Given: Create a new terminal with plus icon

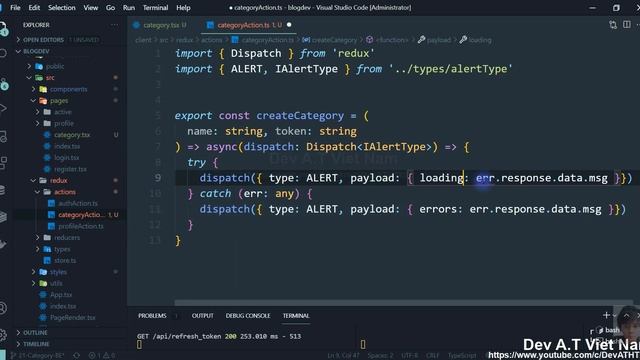Looking at the screenshot, I should click(606, 315).
